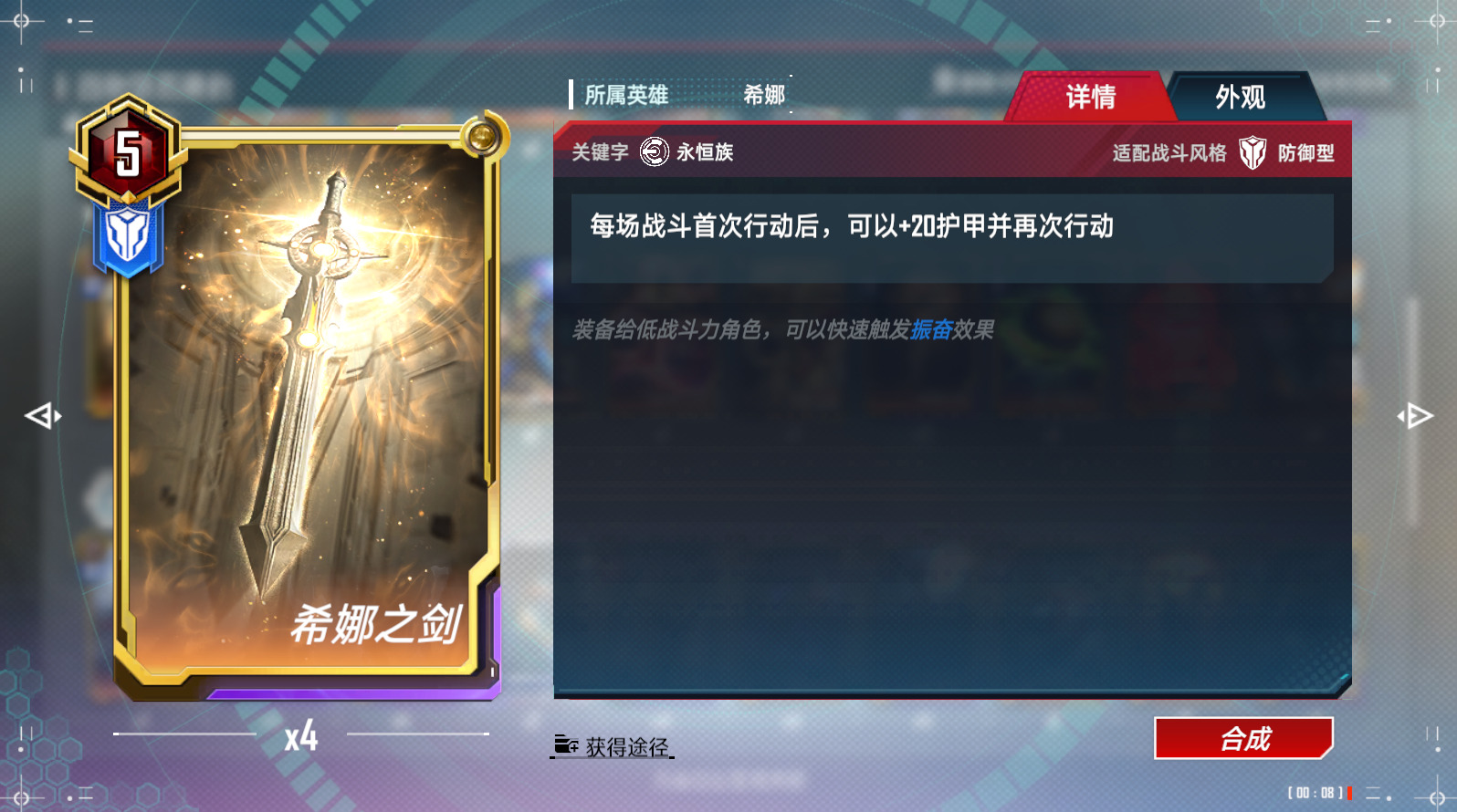Switch to the 详情 tab
Screen dimensions: 1457x812
tap(1090, 97)
